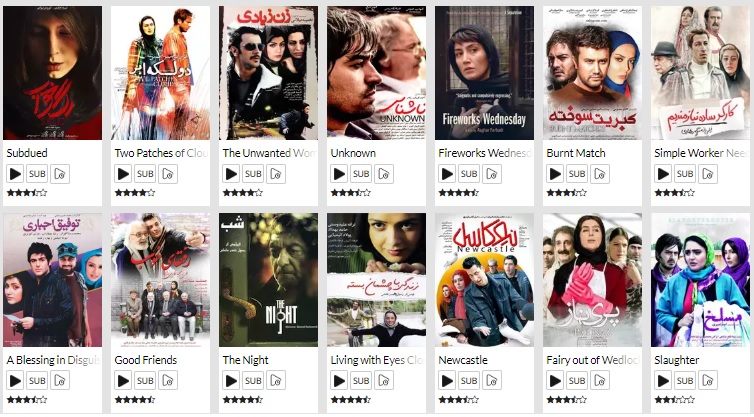Open the Fireworks Wednesday poster

[484, 73]
